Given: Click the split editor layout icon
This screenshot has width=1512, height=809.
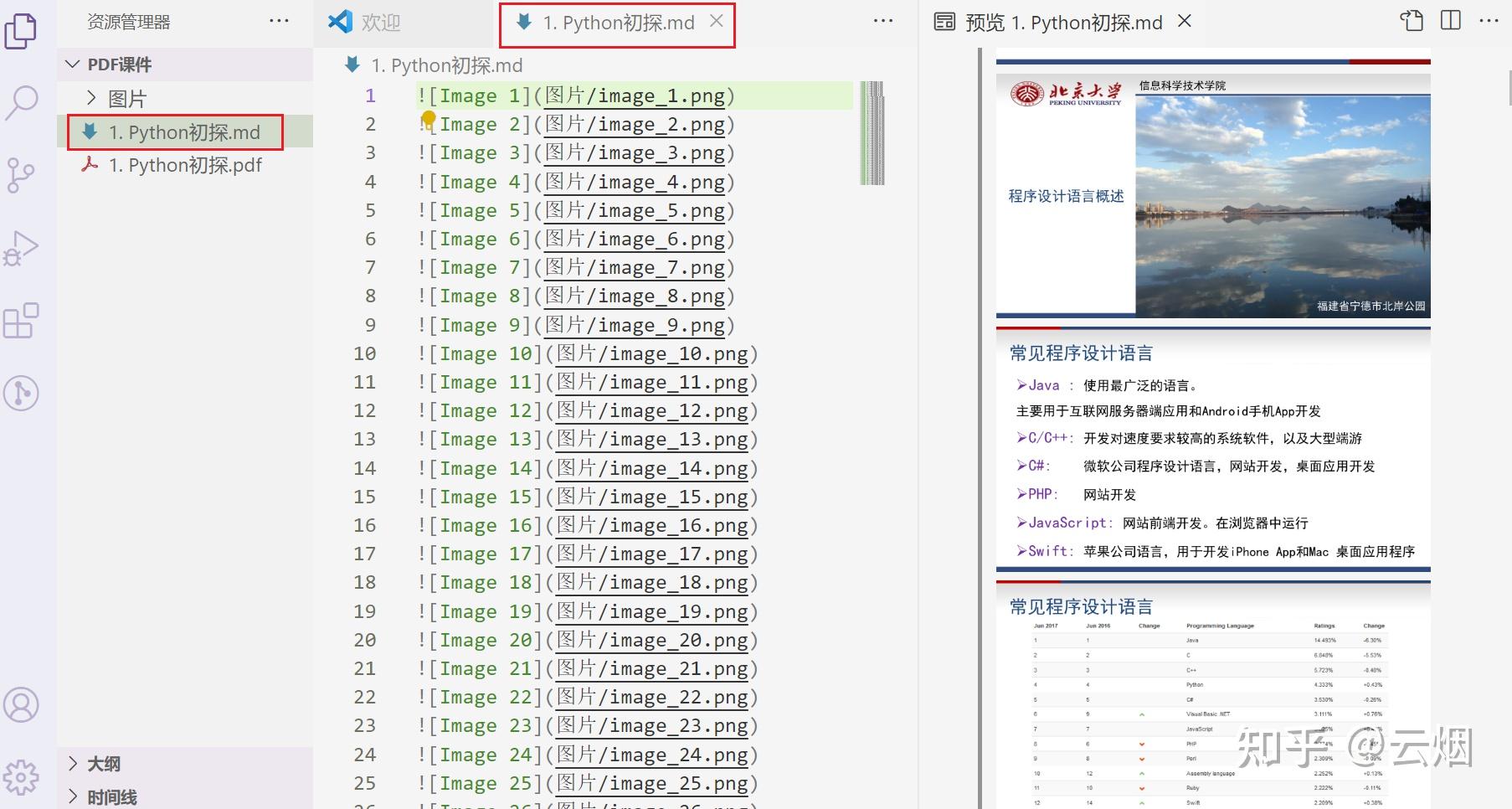Looking at the screenshot, I should (1449, 22).
